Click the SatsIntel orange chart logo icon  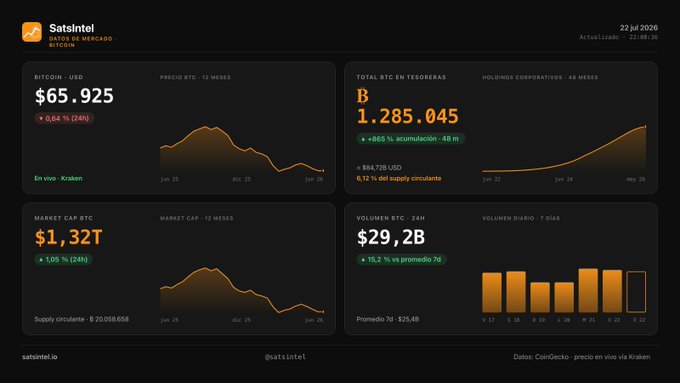[32, 32]
